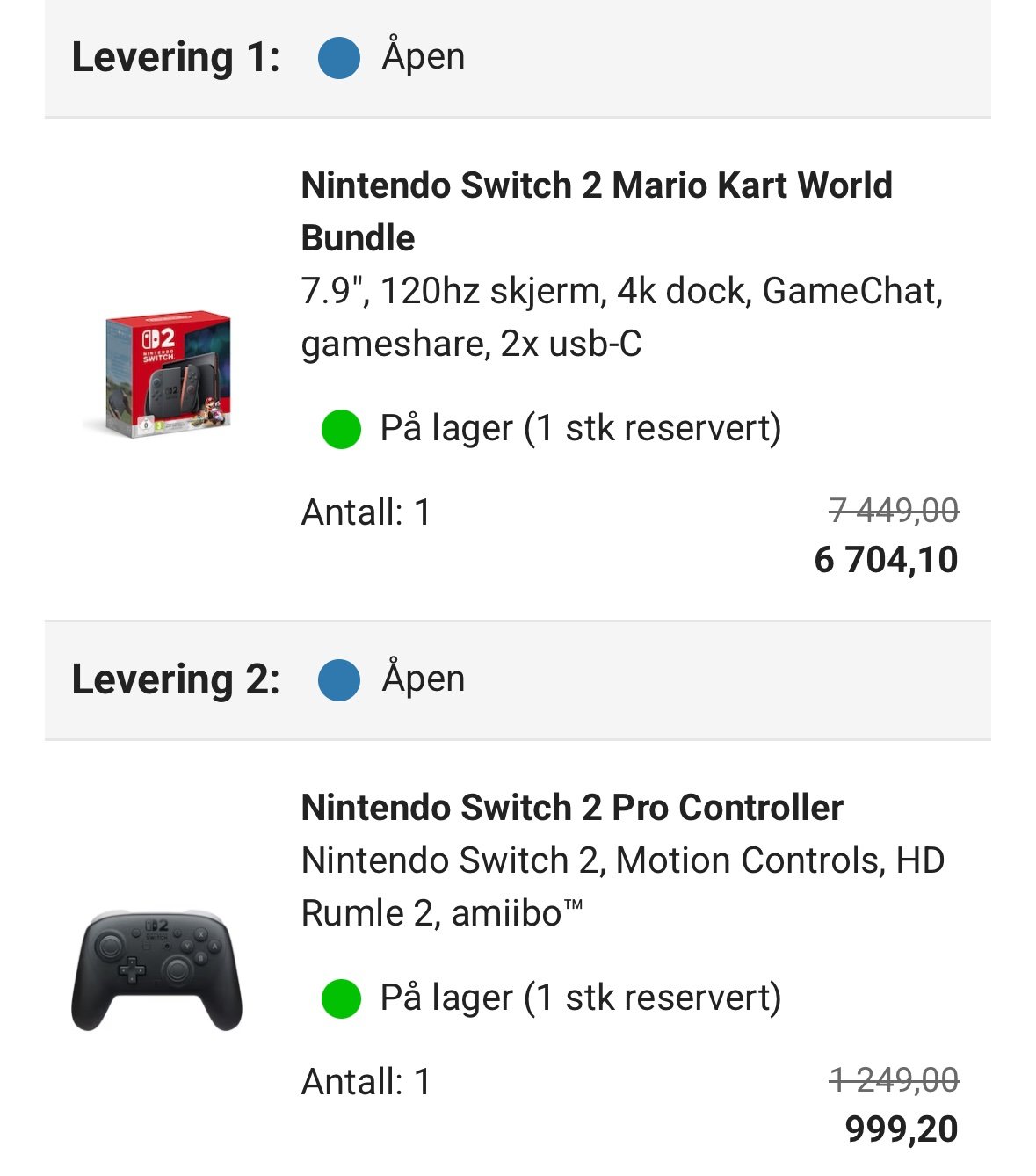Screen dimensions: 1036x1176
Task: Open the Pro Controller product image
Action: coord(156,969)
